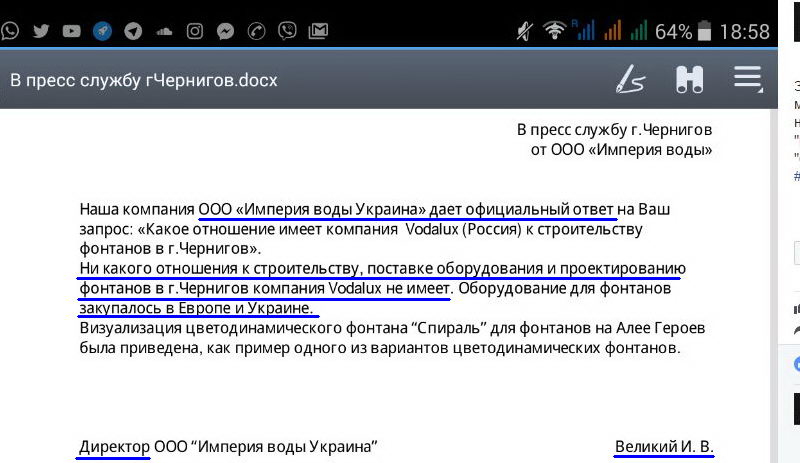
Task: Tap the Viber notification icon
Action: point(287,31)
